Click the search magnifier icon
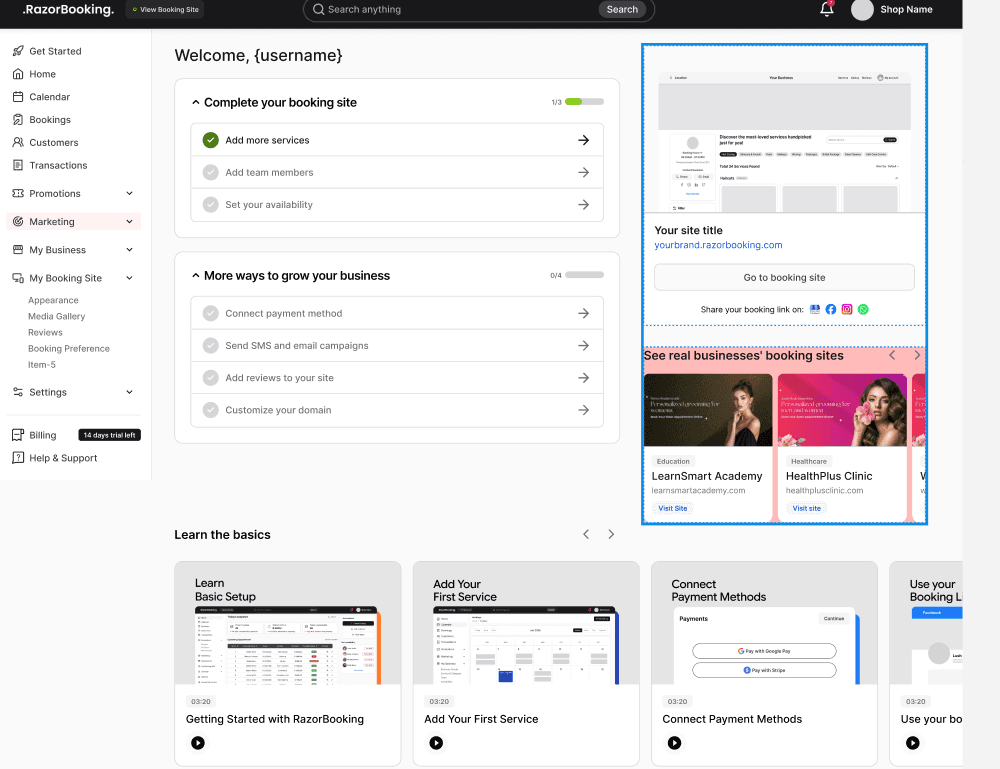The width and height of the screenshot is (1000, 769). (318, 10)
